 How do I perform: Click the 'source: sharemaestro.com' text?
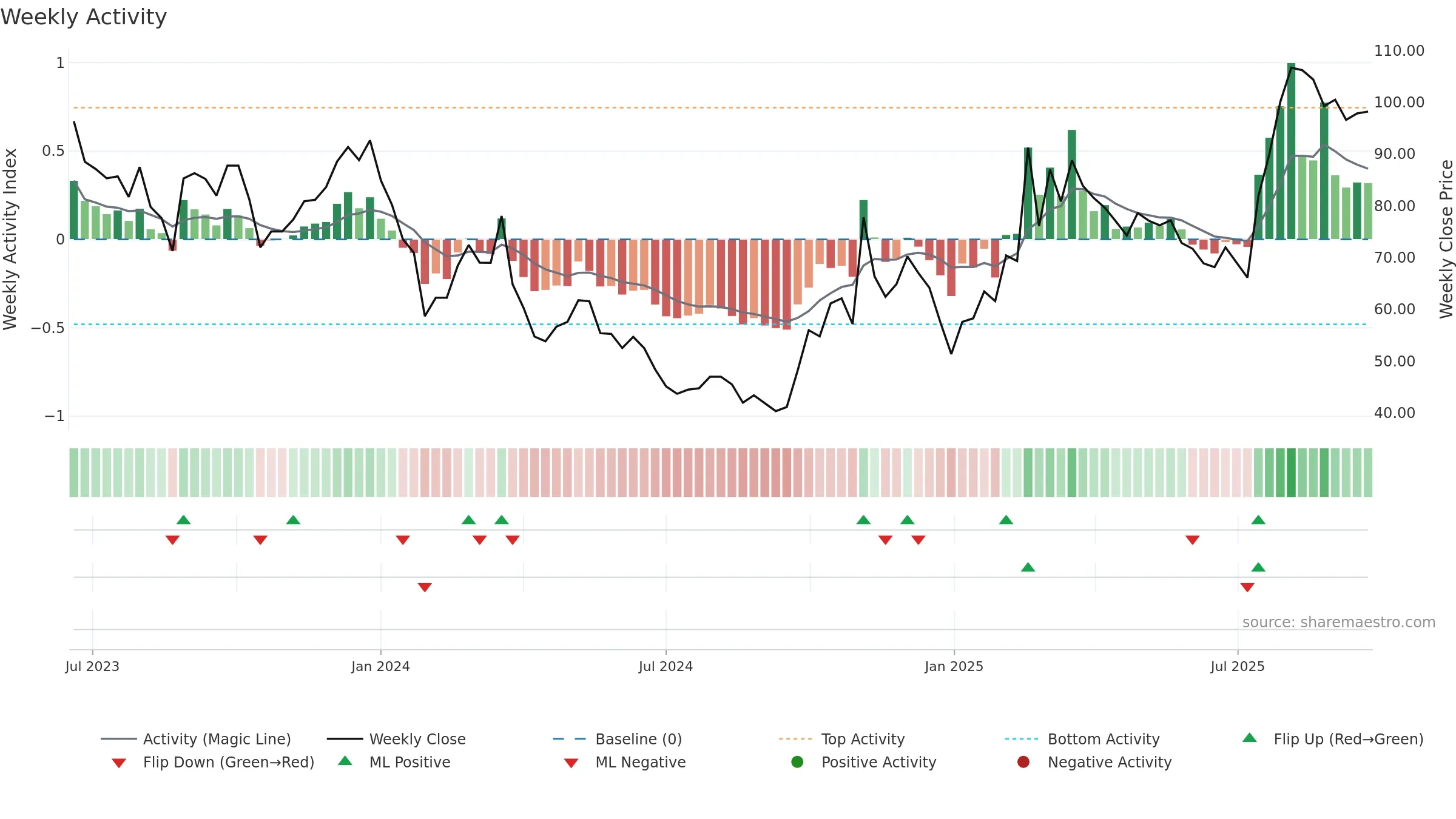point(1338,622)
